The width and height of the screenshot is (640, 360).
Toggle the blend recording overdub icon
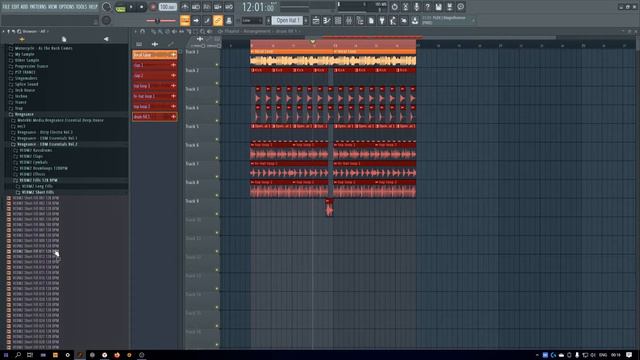[218, 7]
